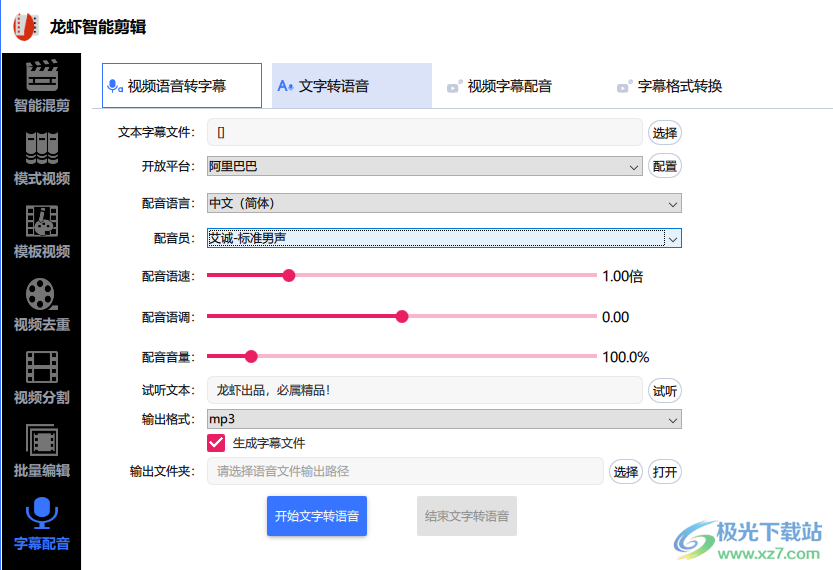Select 字幕配音 microphone icon
The height and width of the screenshot is (570, 833).
(x=41, y=513)
